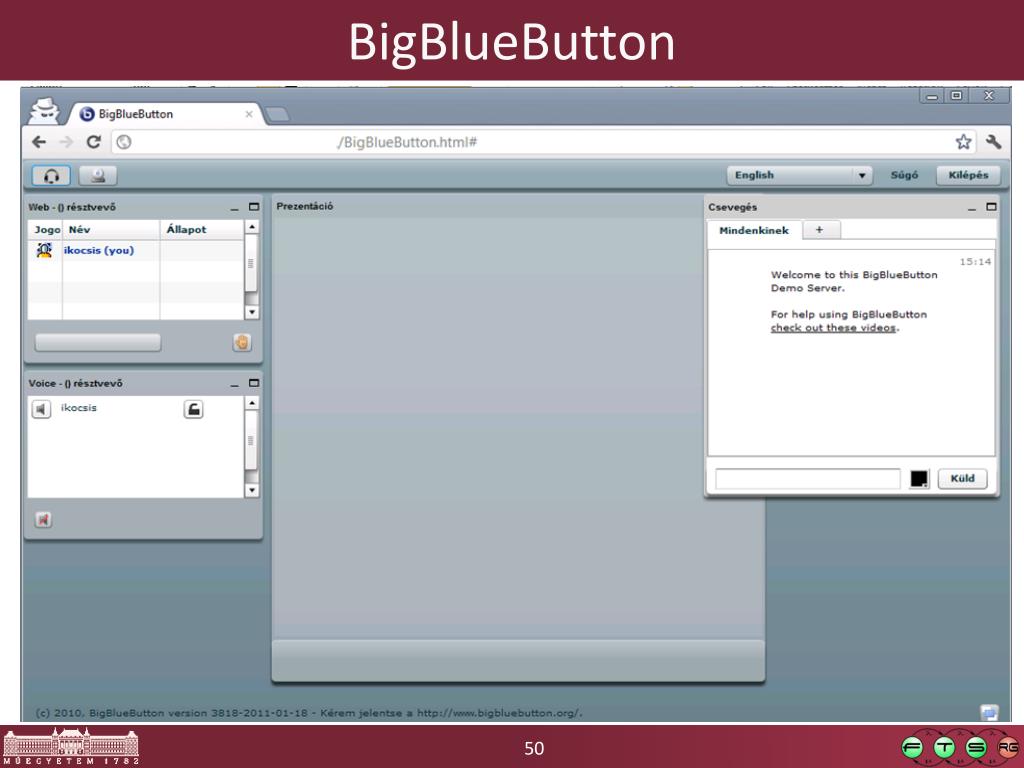
Task: Click the incognito icon in browser
Action: click(44, 110)
